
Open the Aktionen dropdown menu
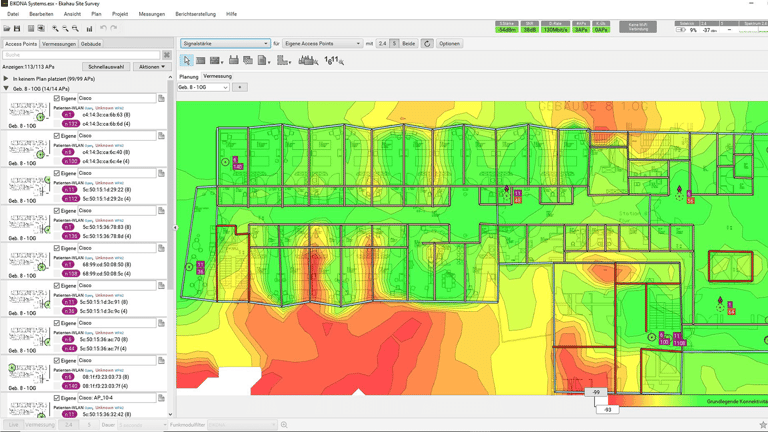pos(152,67)
